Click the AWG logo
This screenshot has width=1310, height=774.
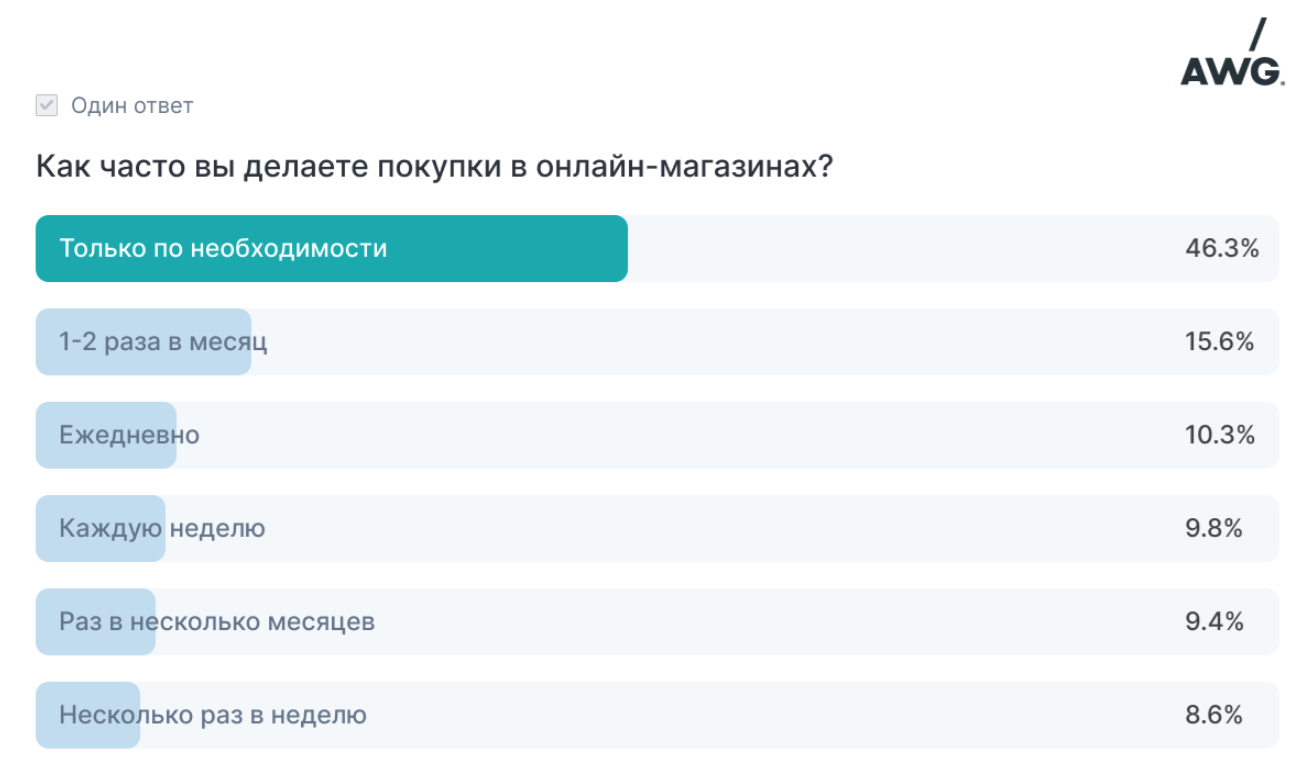1231,52
